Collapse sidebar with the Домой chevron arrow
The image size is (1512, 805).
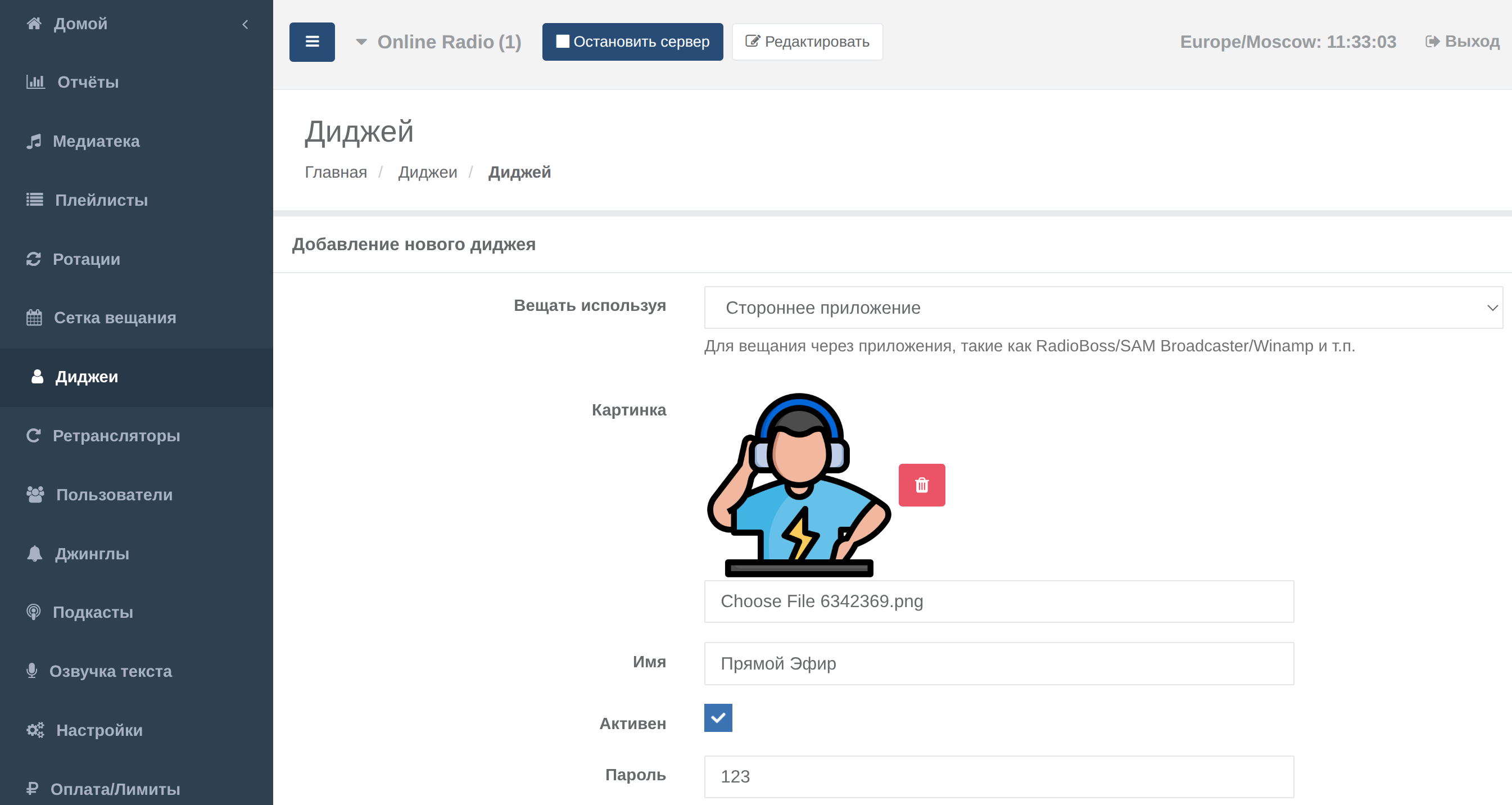245,24
